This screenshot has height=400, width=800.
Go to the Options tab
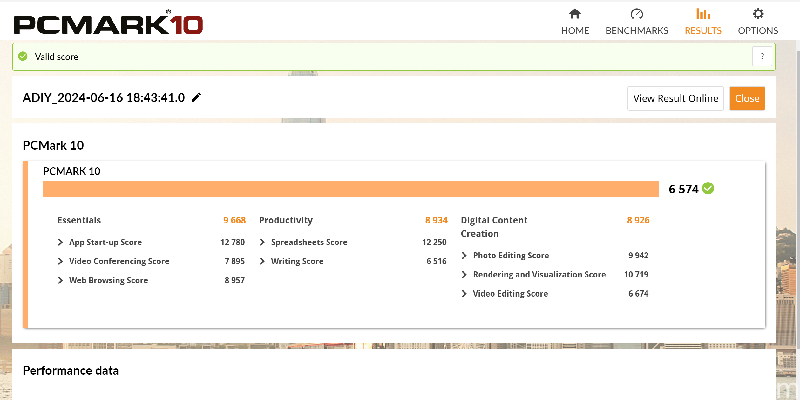tap(758, 22)
